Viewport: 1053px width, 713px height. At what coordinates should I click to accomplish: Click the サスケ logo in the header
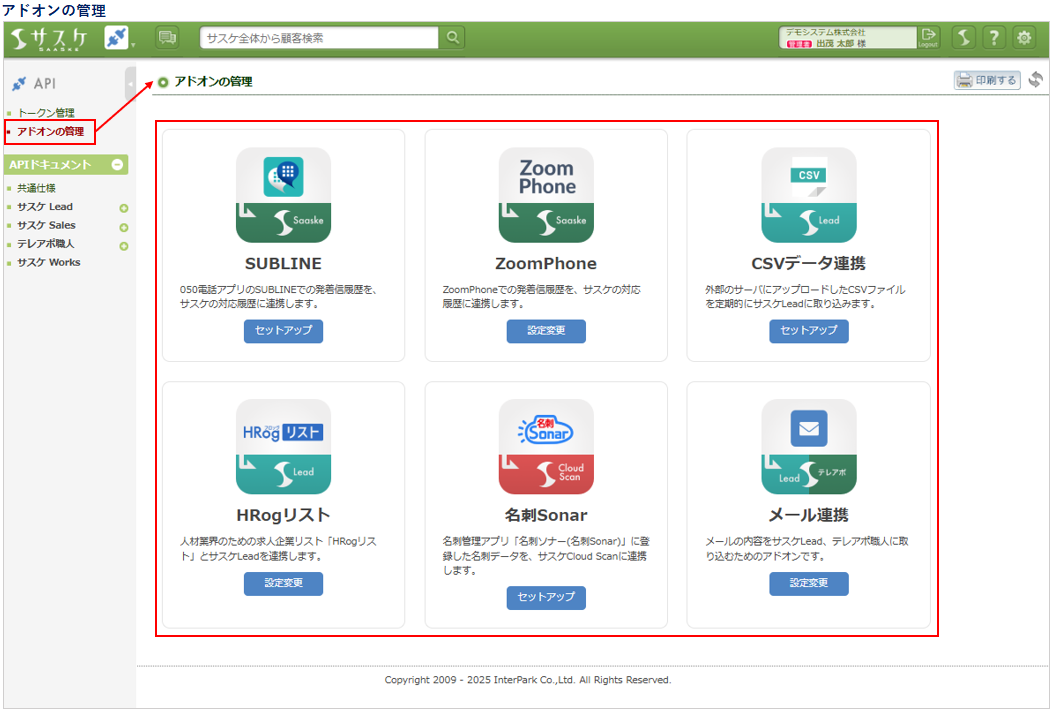tap(50, 38)
